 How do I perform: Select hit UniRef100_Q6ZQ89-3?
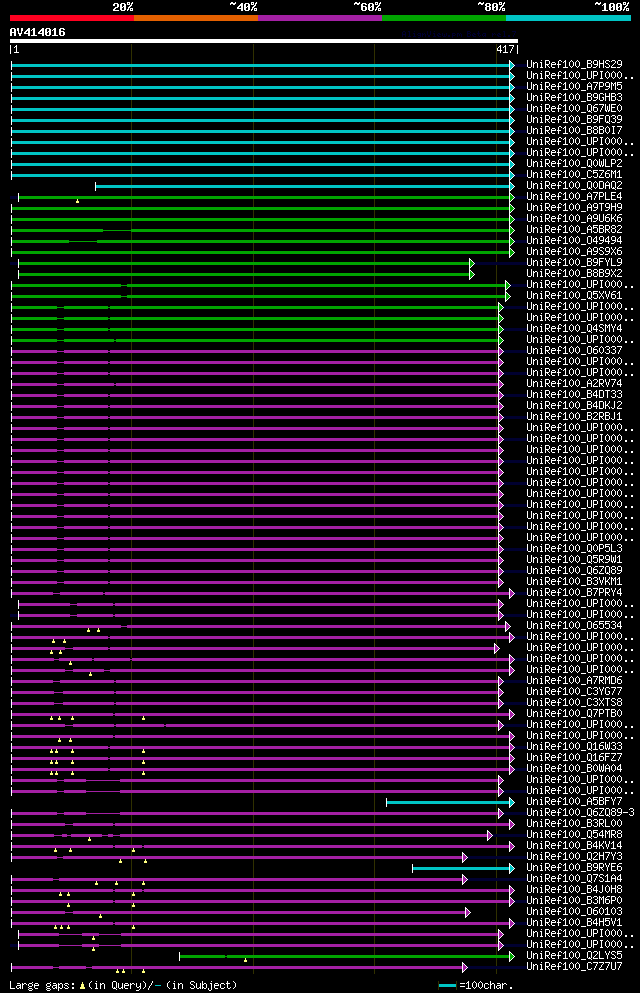[x=580, y=813]
